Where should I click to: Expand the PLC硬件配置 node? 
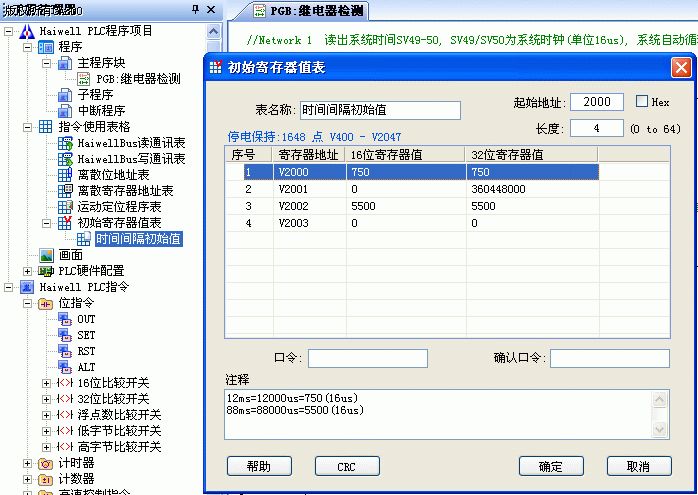(27, 271)
